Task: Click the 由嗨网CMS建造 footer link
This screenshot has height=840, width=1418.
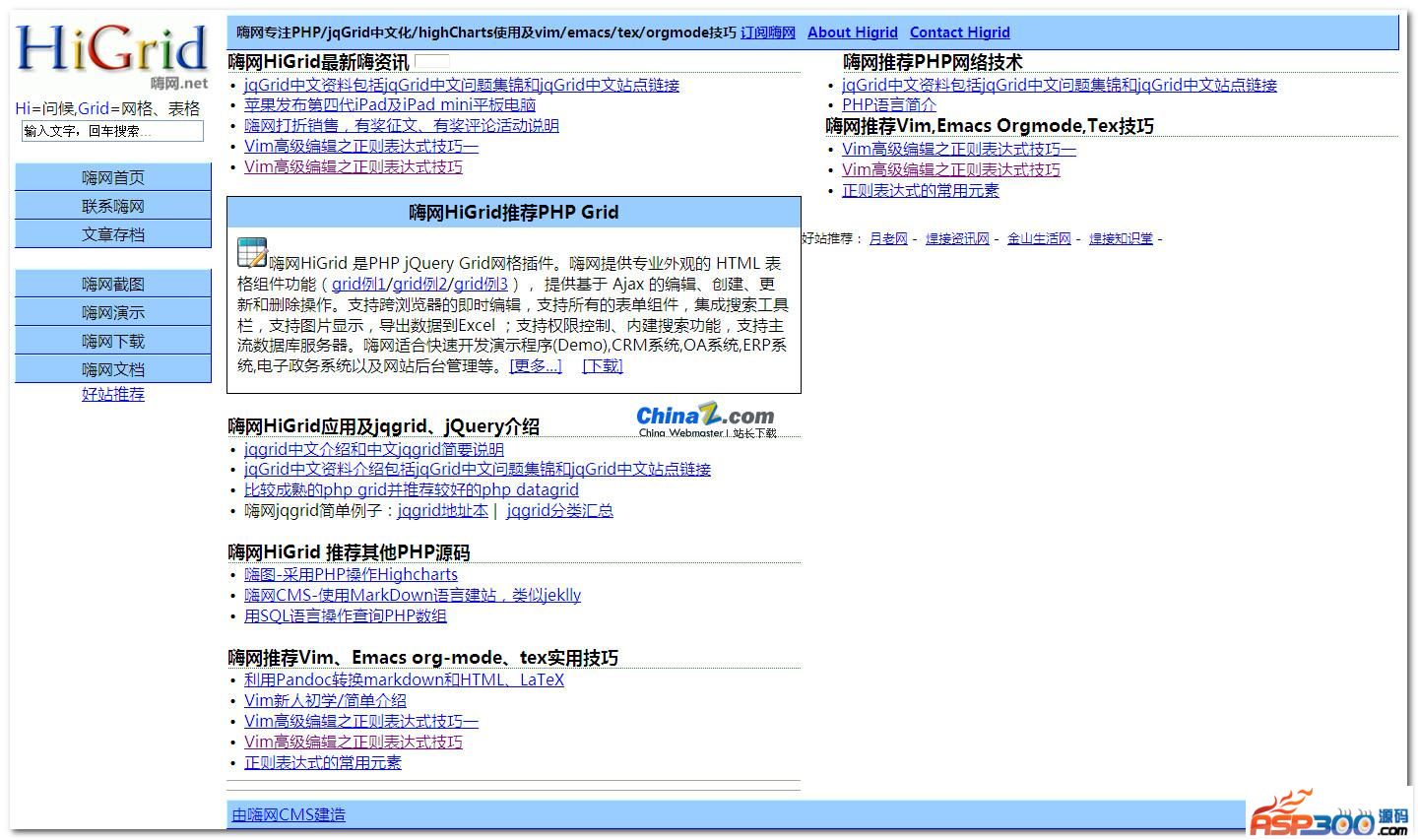Action: point(289,814)
